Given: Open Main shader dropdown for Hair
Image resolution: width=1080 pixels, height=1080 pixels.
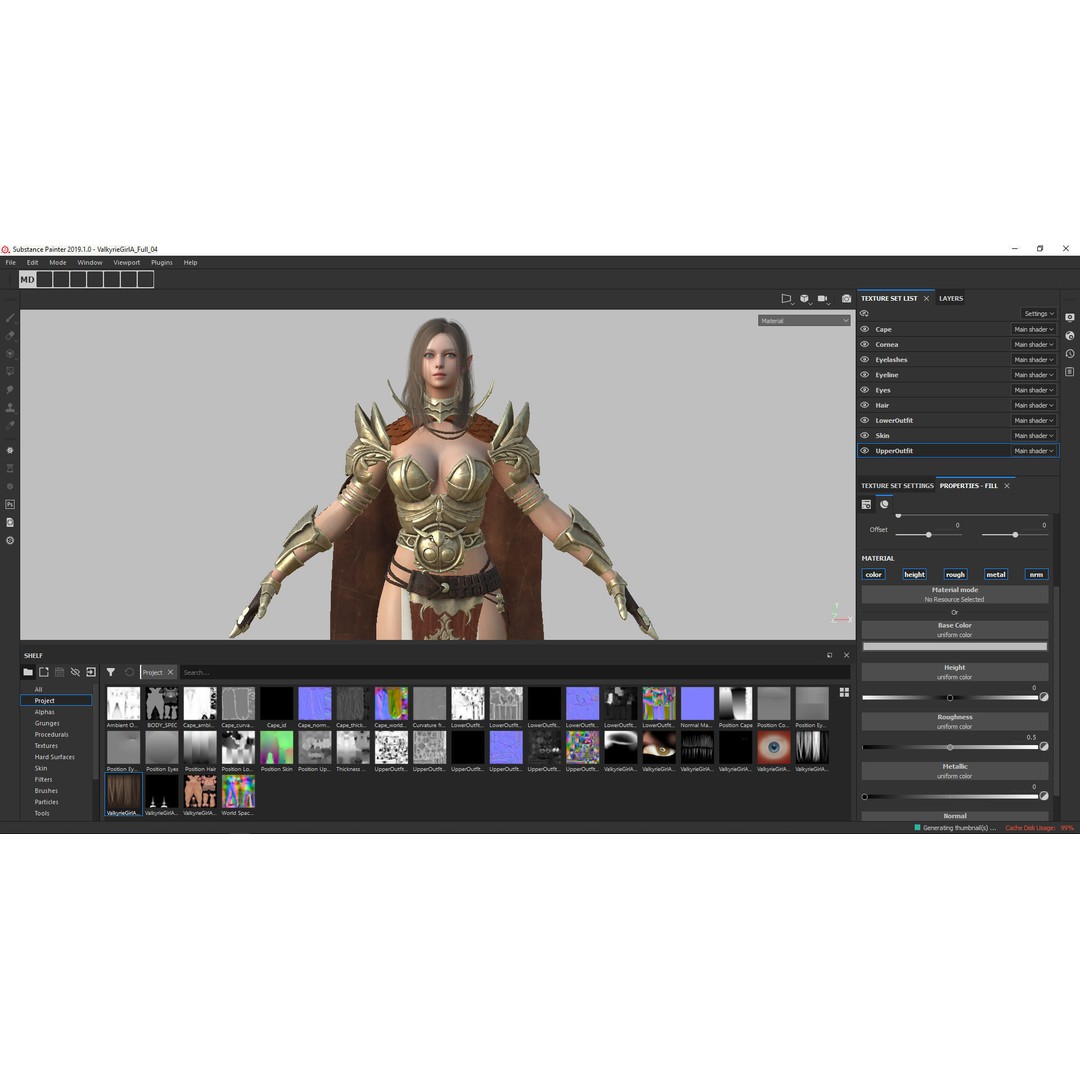Looking at the screenshot, I should (x=1033, y=405).
